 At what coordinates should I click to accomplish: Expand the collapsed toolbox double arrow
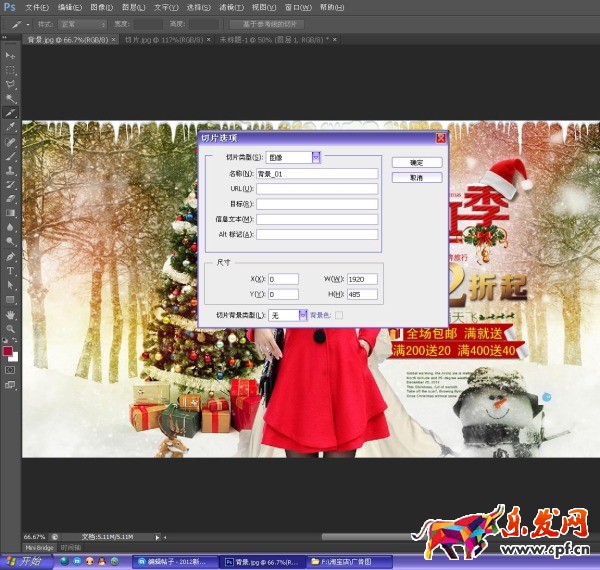tap(5, 37)
